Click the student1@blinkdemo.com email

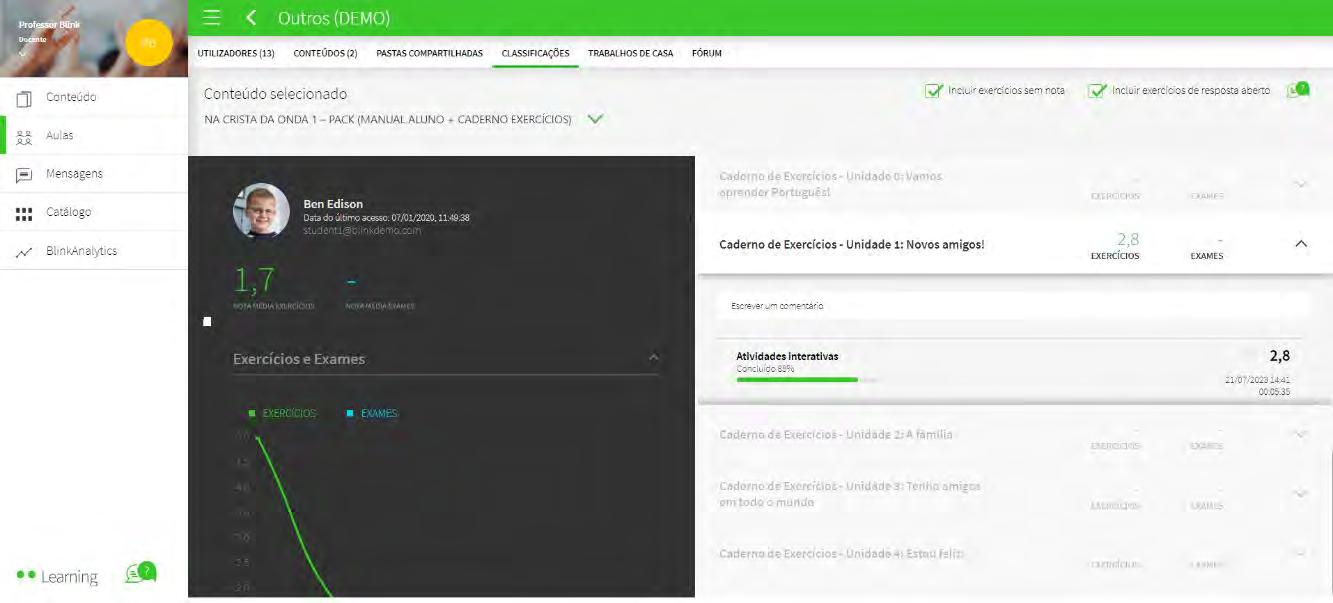tap(362, 230)
